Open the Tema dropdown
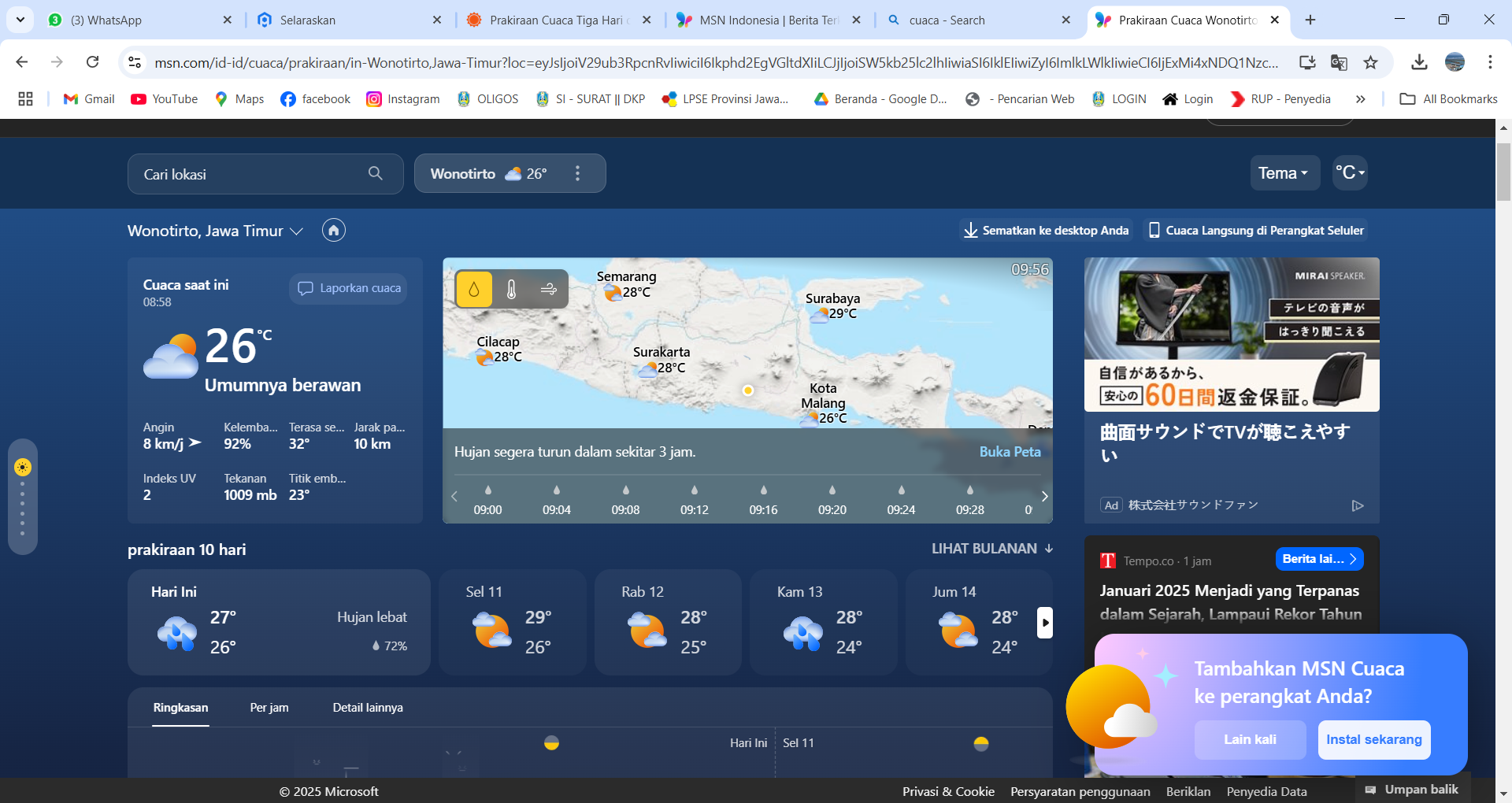1512x803 pixels. tap(1284, 172)
